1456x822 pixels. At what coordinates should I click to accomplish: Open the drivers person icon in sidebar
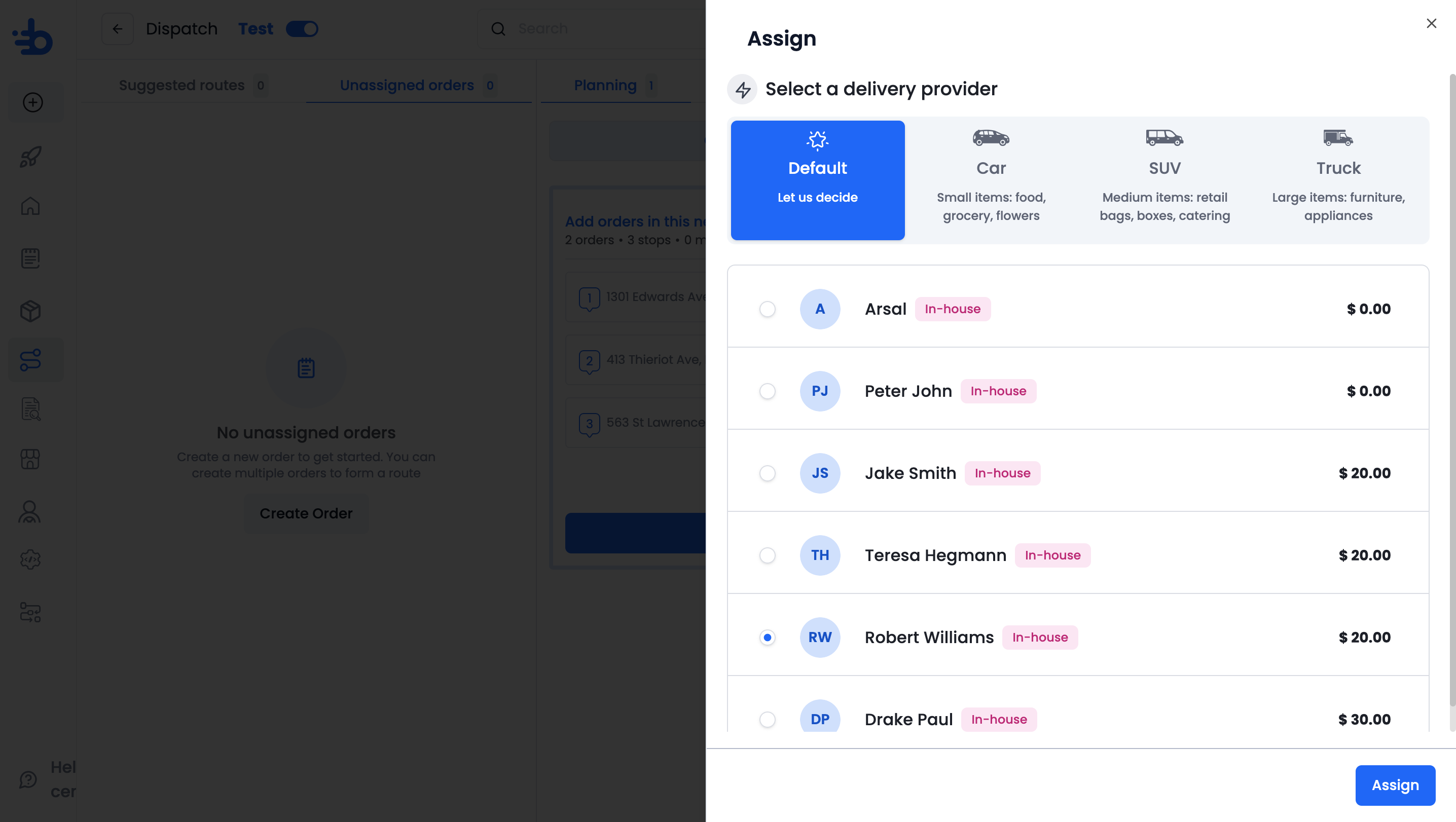pos(29,512)
